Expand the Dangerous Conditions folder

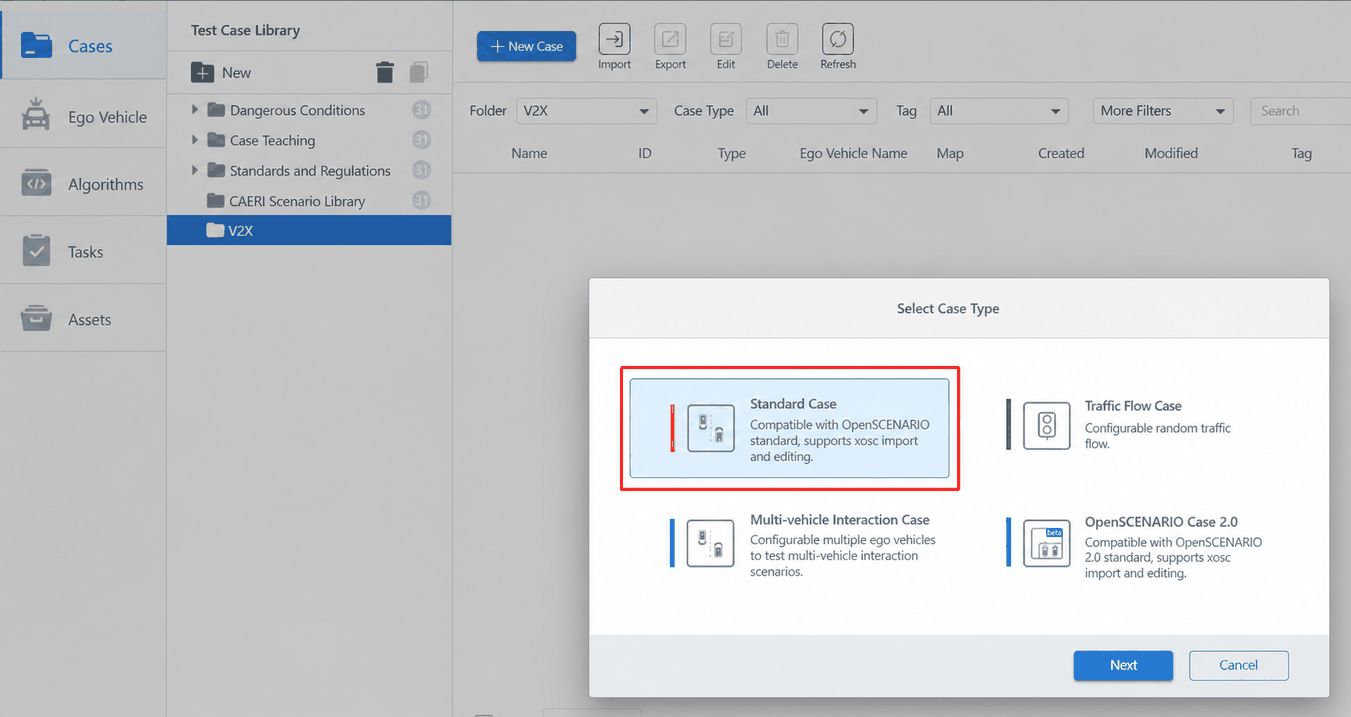tap(195, 110)
